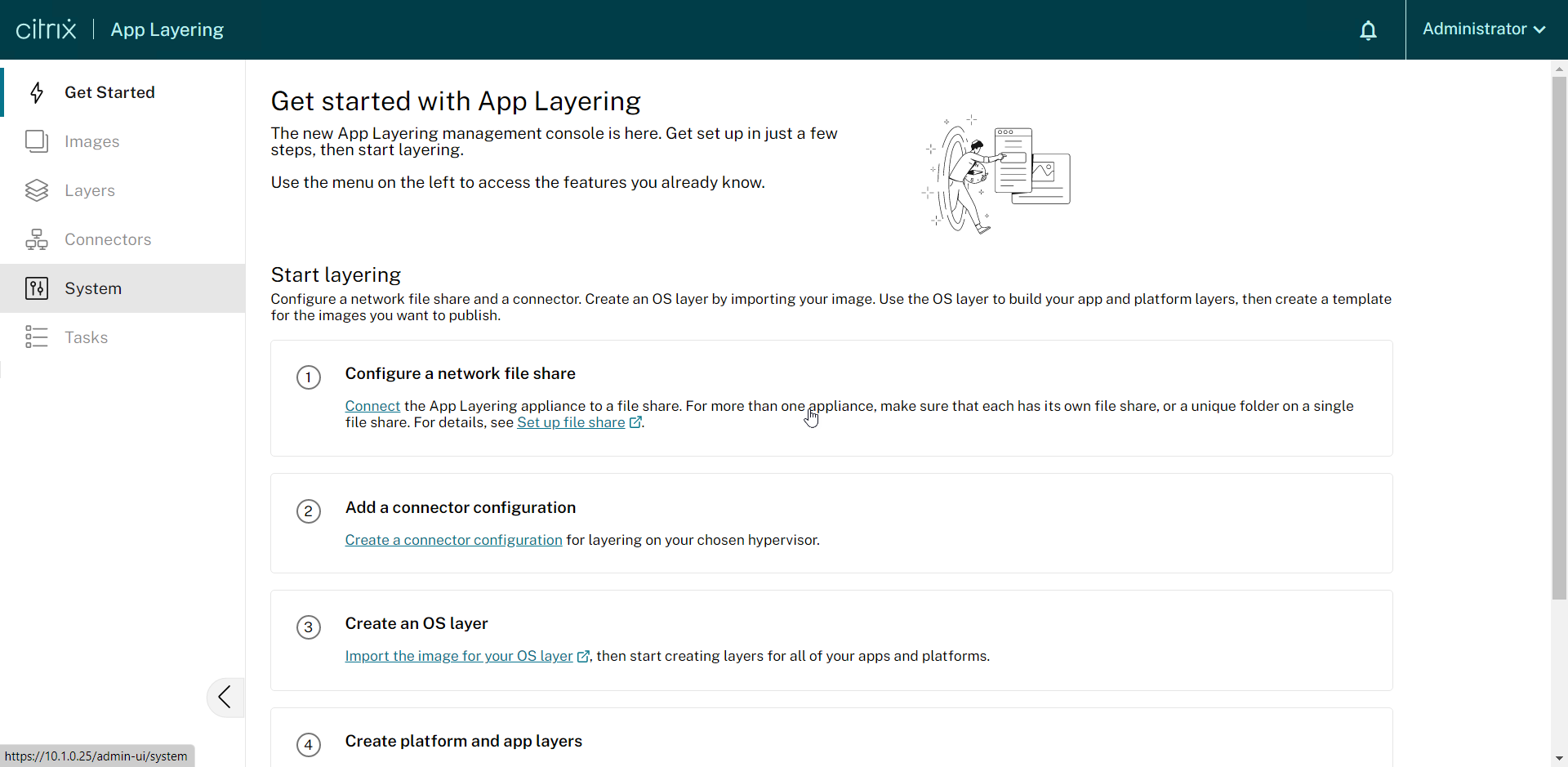Collapse the sidebar with the chevron button
The height and width of the screenshot is (767, 1568).
click(225, 698)
